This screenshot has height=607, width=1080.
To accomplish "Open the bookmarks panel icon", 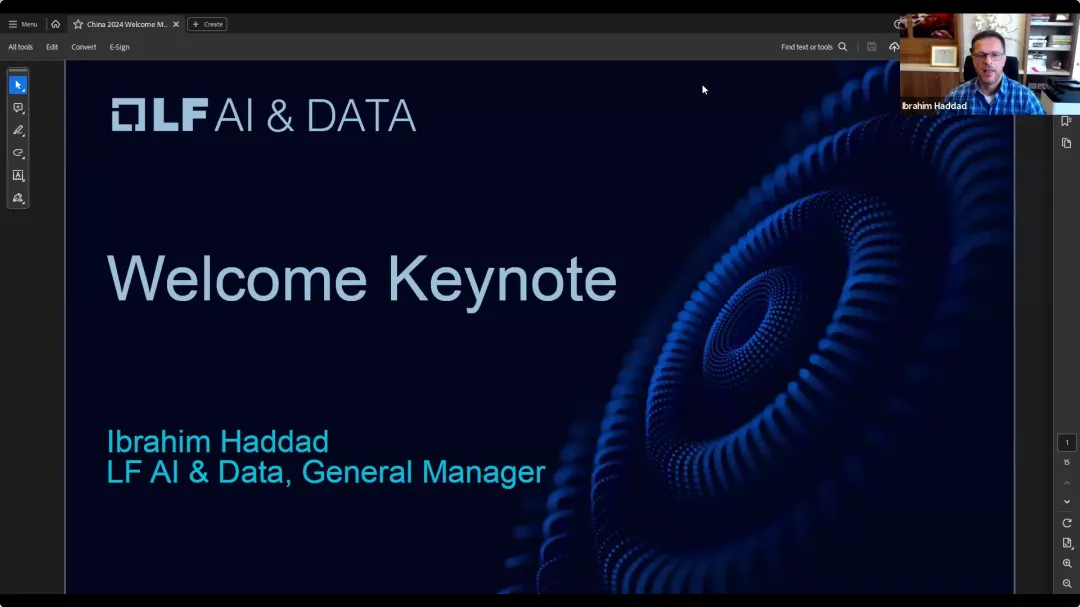I will (x=1066, y=121).
